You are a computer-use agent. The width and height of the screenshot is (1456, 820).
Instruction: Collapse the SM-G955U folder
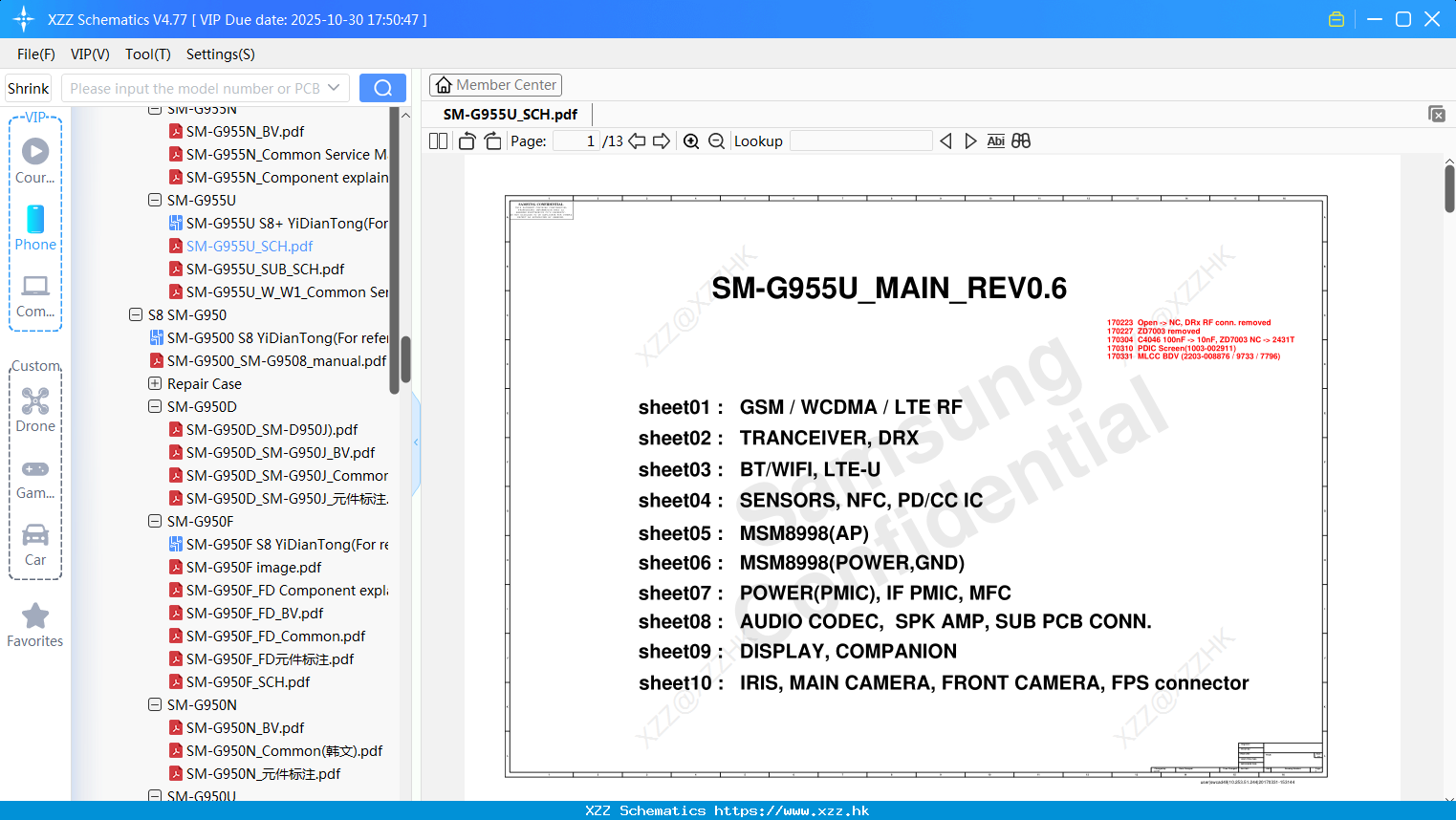click(155, 200)
